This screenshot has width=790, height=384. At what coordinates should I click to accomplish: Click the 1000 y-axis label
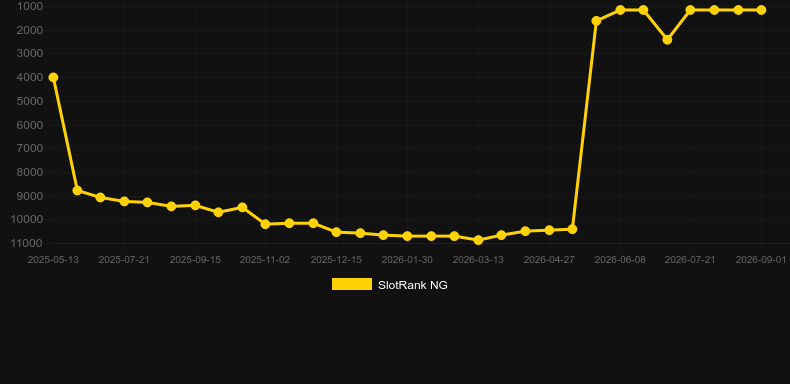pyautogui.click(x=30, y=7)
